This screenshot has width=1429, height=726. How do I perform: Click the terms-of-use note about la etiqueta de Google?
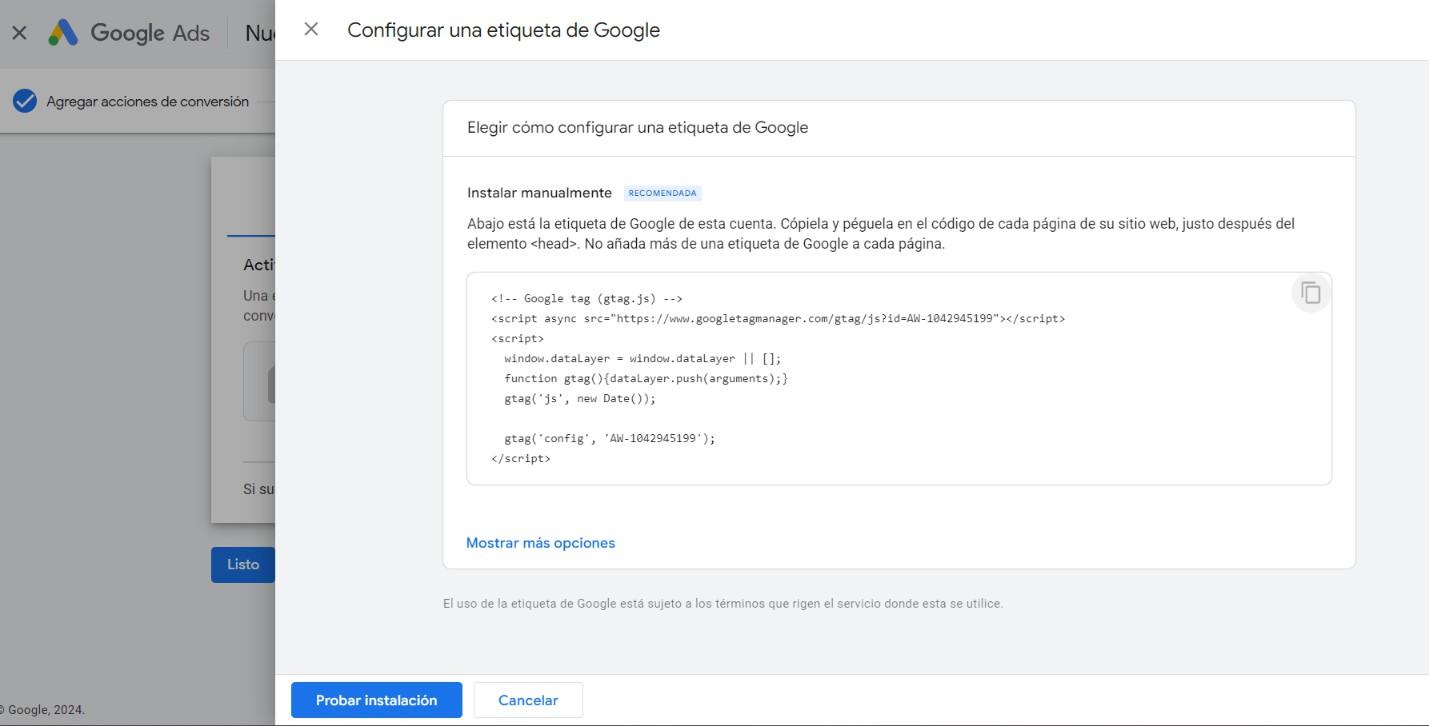723,603
